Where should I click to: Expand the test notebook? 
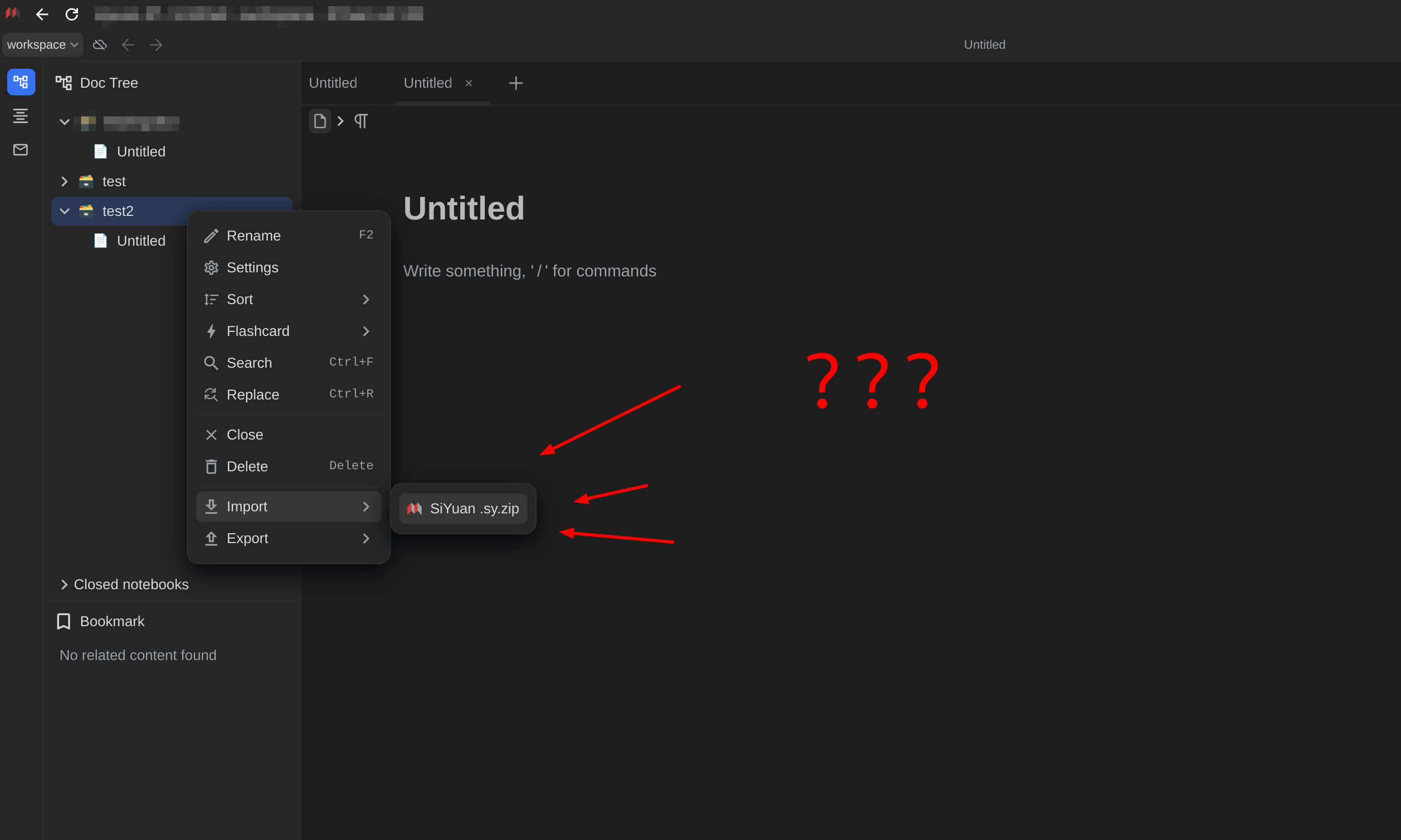(x=65, y=182)
